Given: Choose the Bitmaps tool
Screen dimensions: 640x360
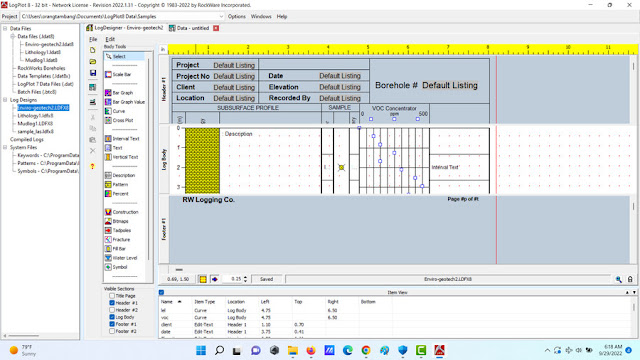Looking at the screenshot, I should click(x=117, y=221).
